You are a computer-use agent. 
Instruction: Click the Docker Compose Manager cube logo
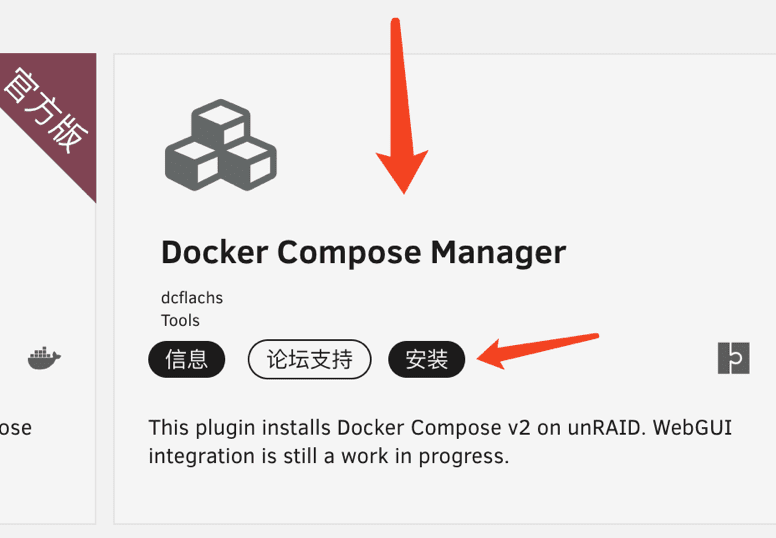220,145
